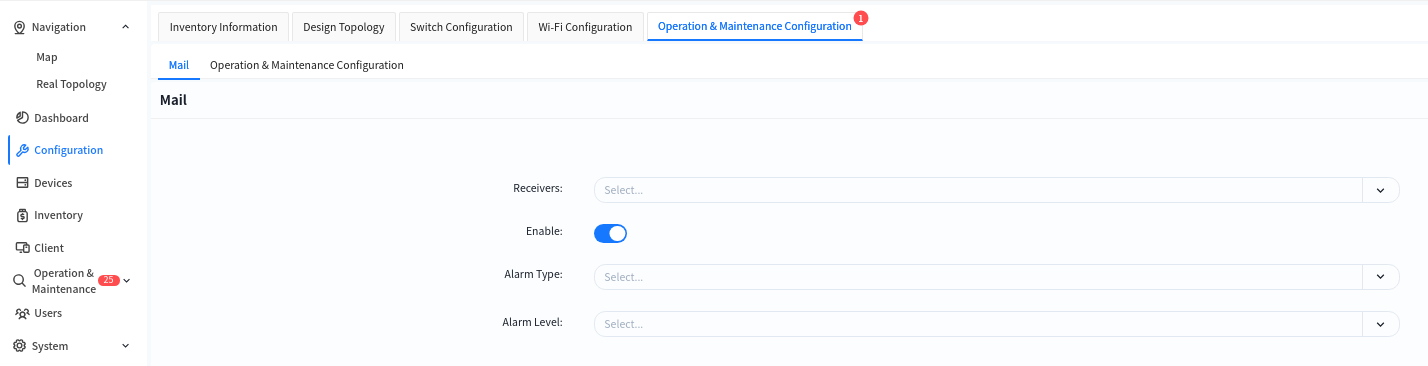This screenshot has height=366, width=1428.
Task: Expand the Operation & Maintenance sidebar chevron
Action: (127, 281)
